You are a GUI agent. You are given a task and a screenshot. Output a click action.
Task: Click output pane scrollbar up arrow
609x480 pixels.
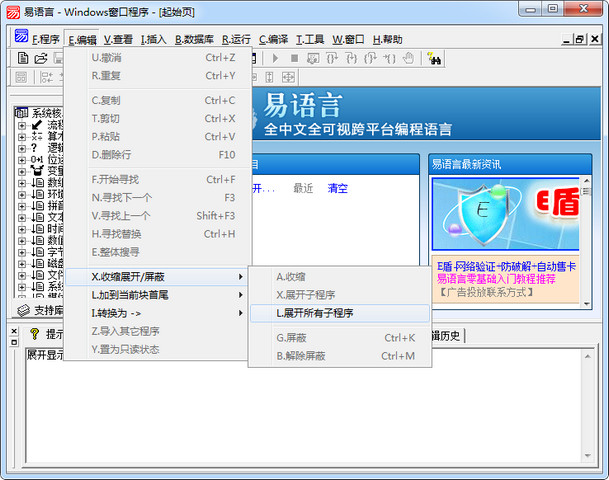pos(588,356)
